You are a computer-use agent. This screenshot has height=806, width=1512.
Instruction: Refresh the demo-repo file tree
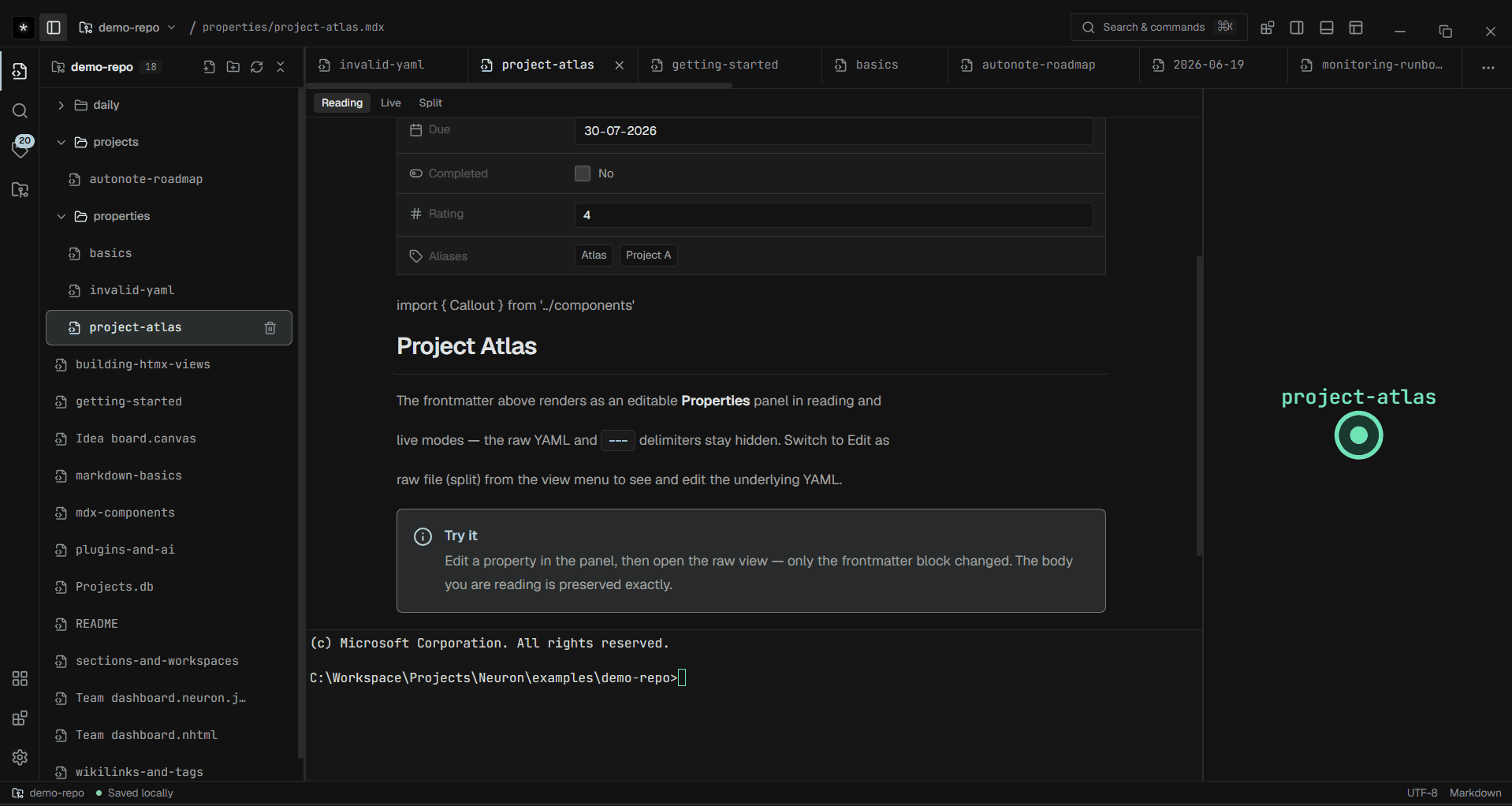[257, 67]
